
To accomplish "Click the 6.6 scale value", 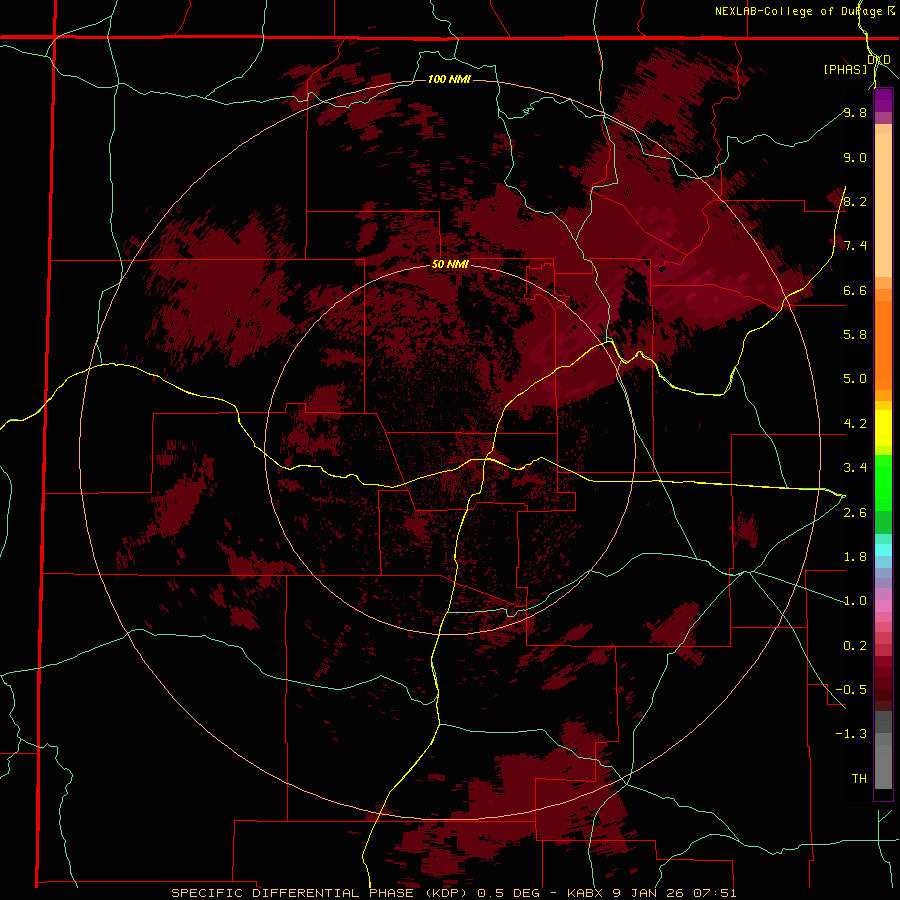I will (855, 290).
